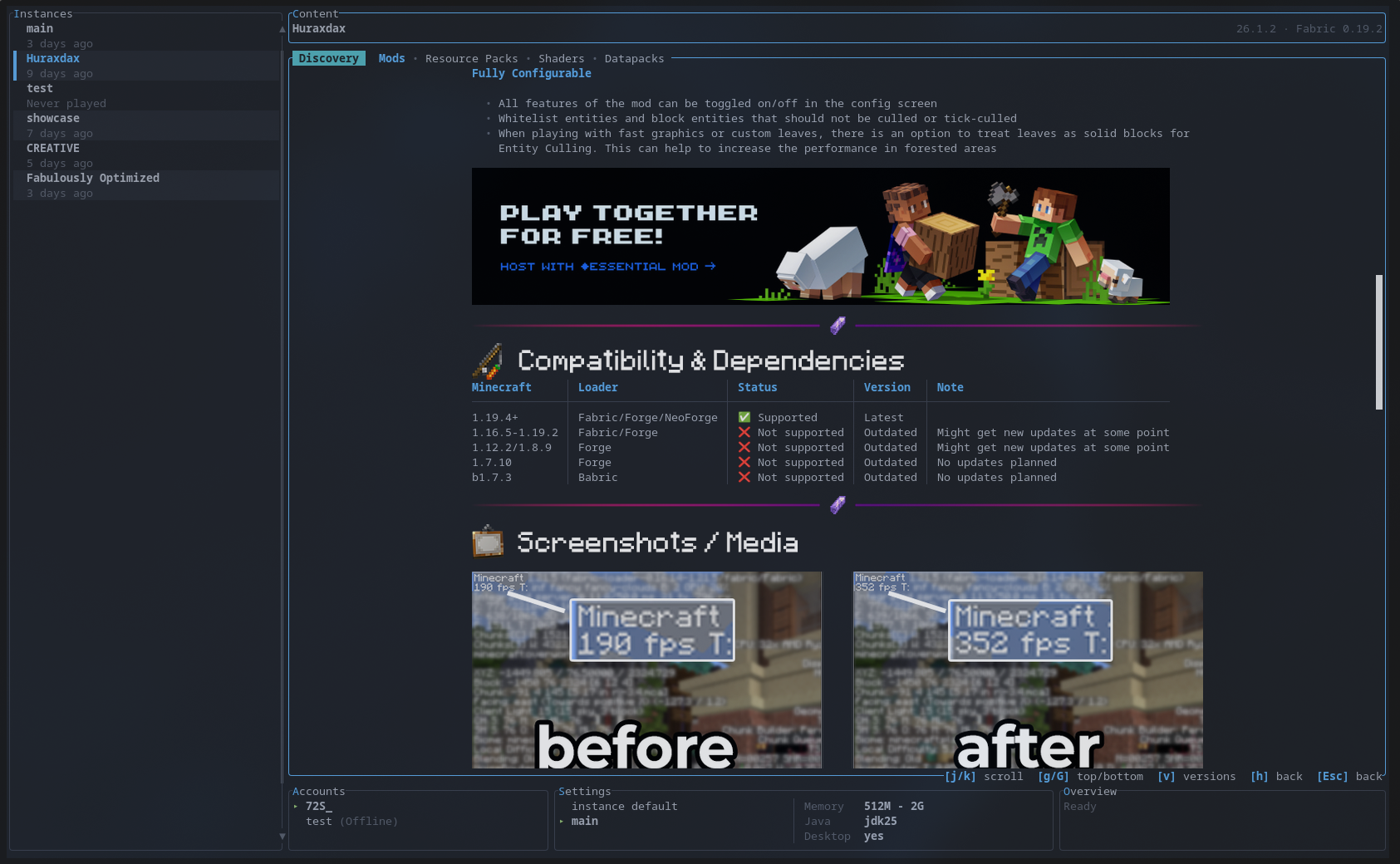The width and height of the screenshot is (1400, 864).
Task: Click the Desktop value yes
Action: (874, 836)
